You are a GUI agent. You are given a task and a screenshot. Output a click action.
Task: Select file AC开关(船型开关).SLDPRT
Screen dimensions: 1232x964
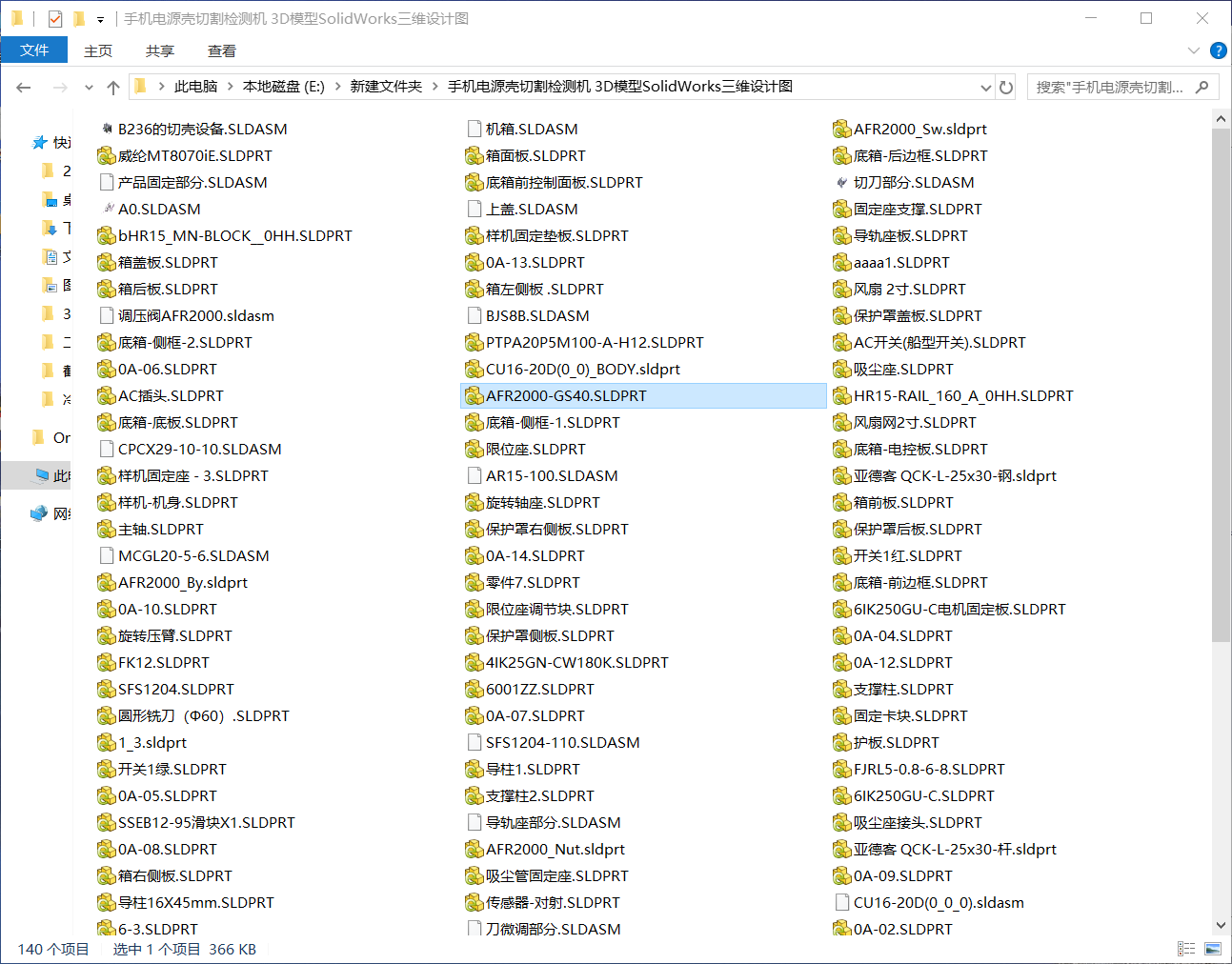(x=930, y=342)
